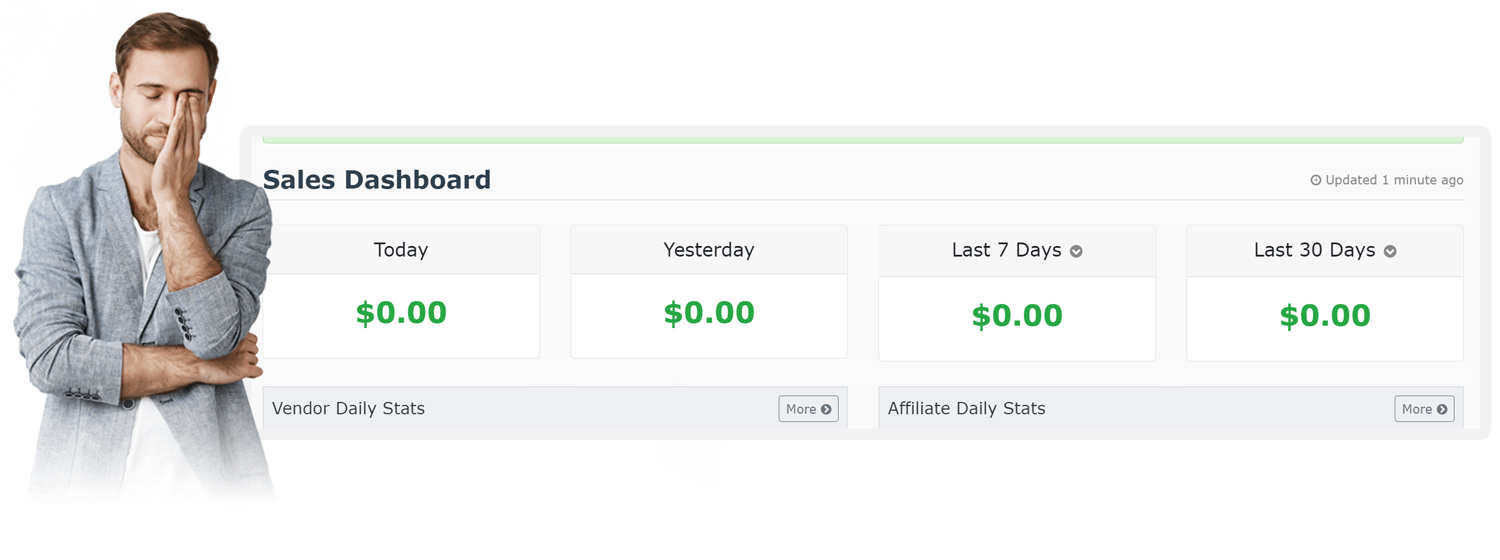The width and height of the screenshot is (1500, 560).
Task: Expand the Last 7 Days dropdown arrow
Action: click(1076, 252)
